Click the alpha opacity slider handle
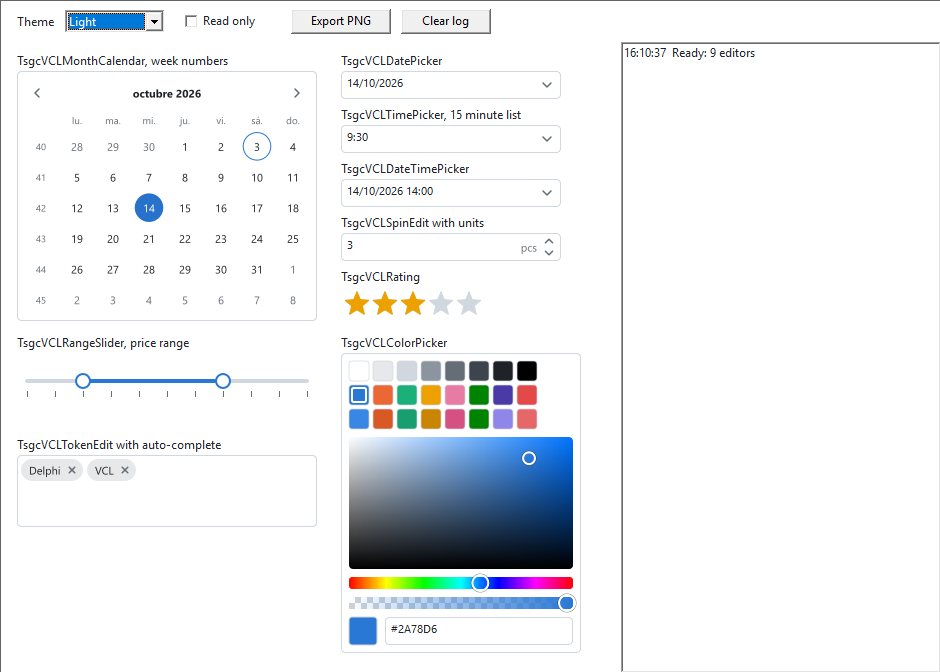 tap(566, 603)
